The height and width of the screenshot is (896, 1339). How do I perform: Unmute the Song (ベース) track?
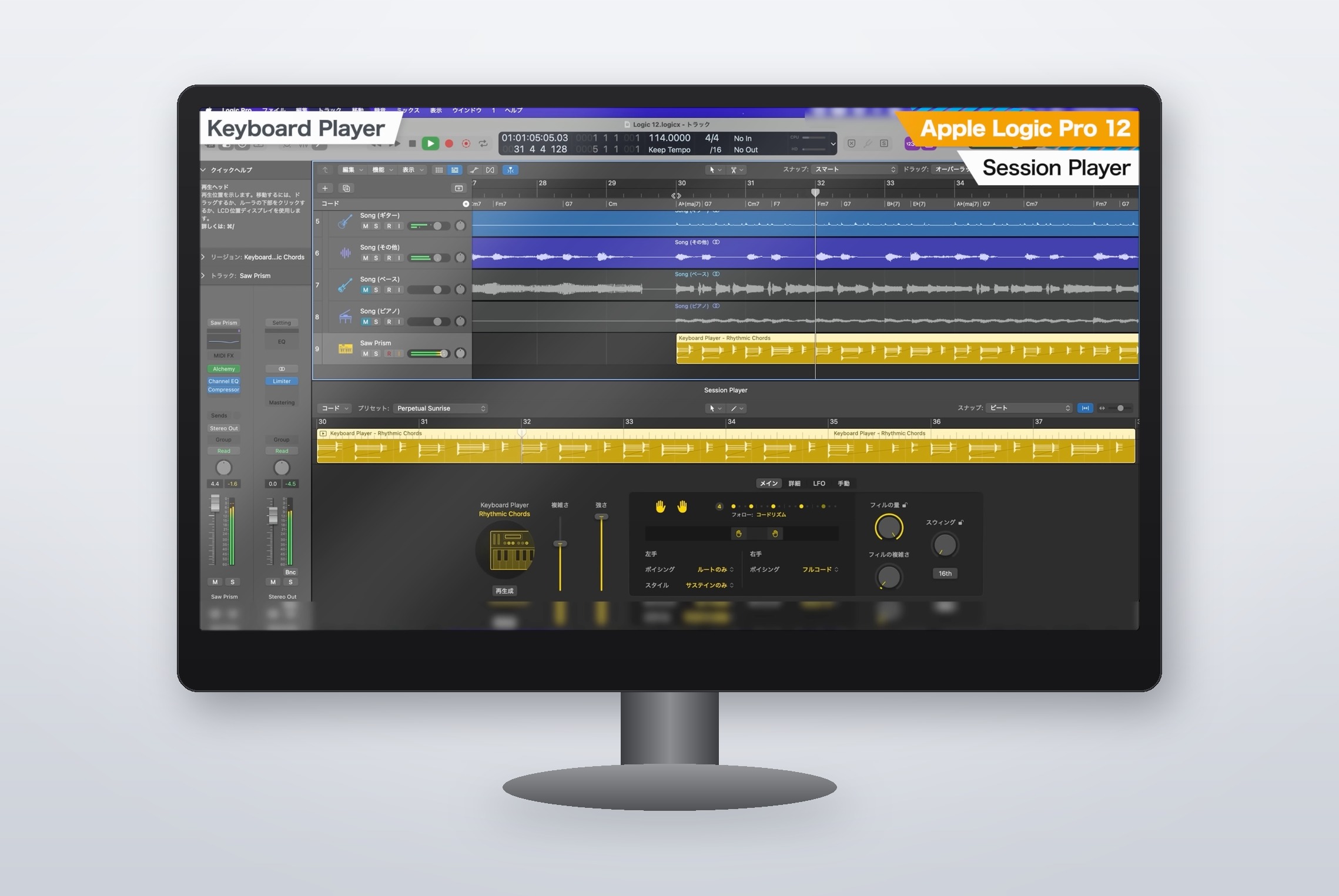tap(366, 290)
